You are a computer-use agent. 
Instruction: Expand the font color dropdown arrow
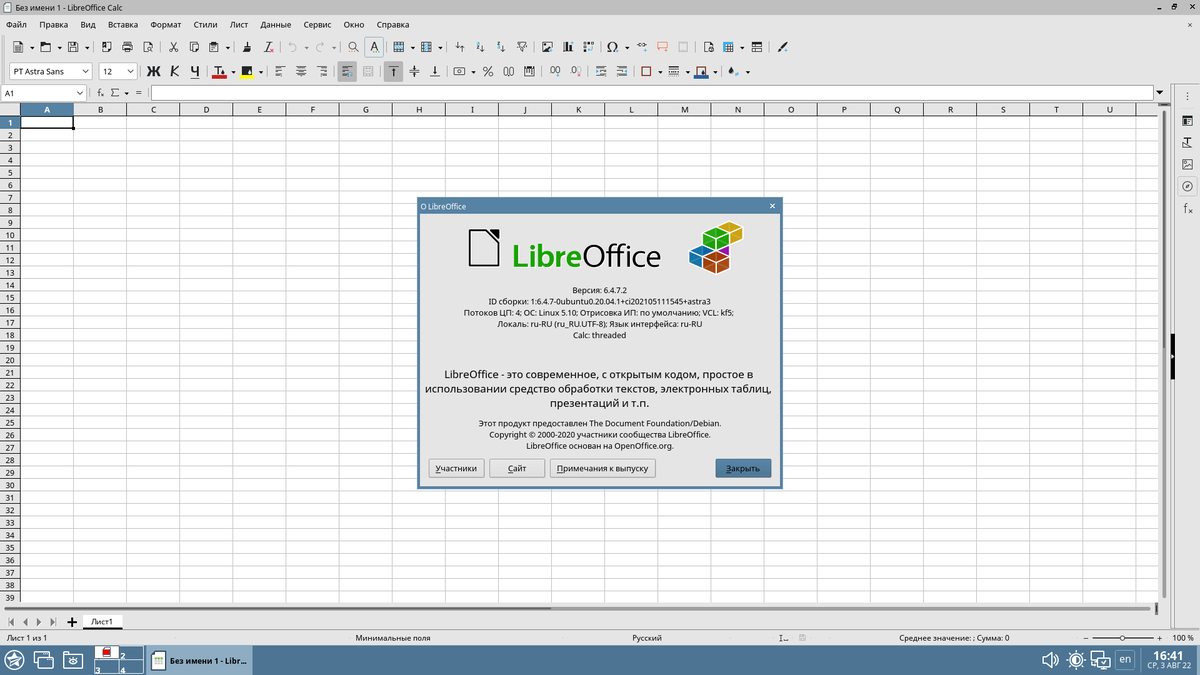click(233, 72)
